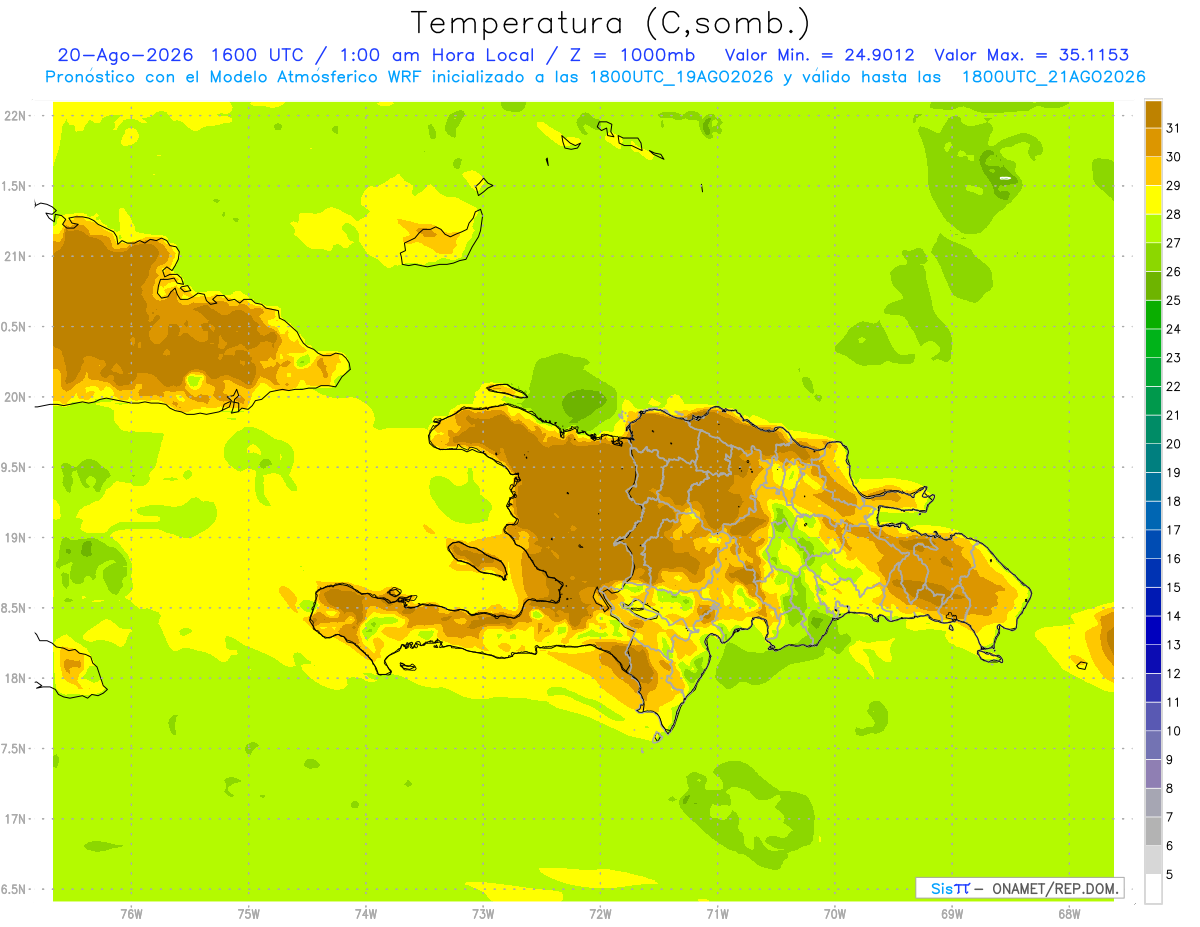Screen dimensions: 1200x927
Task: Select the yellow swatch between 28 and 29
Action: (1153, 200)
